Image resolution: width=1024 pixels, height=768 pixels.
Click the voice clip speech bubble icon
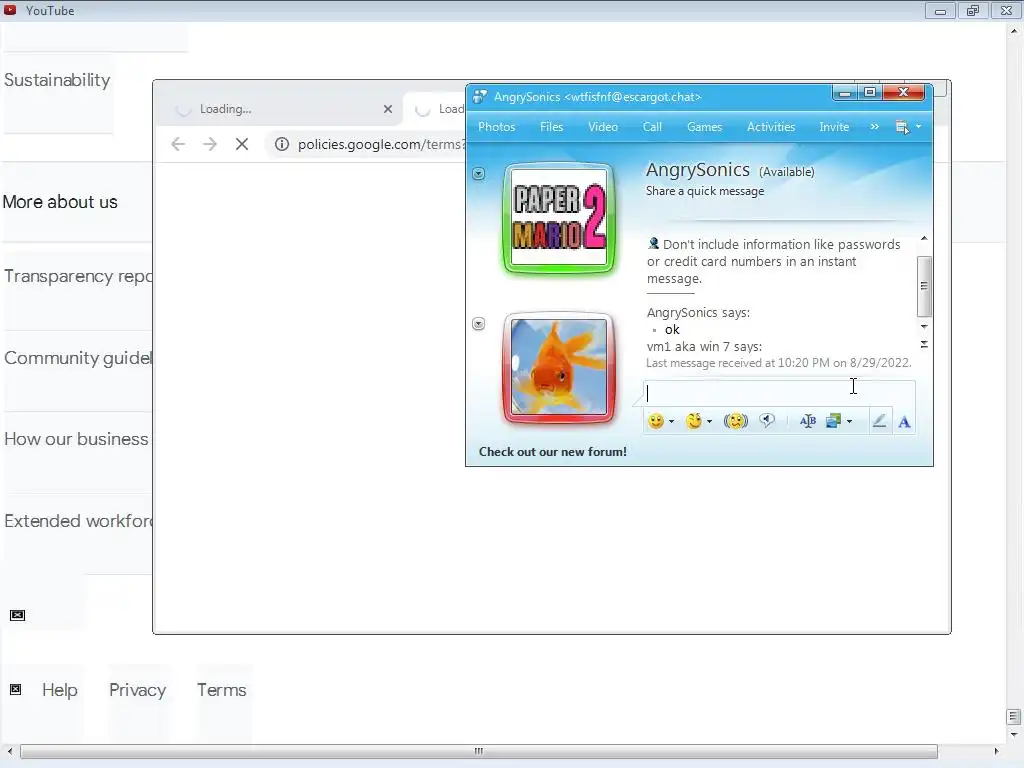(x=767, y=421)
